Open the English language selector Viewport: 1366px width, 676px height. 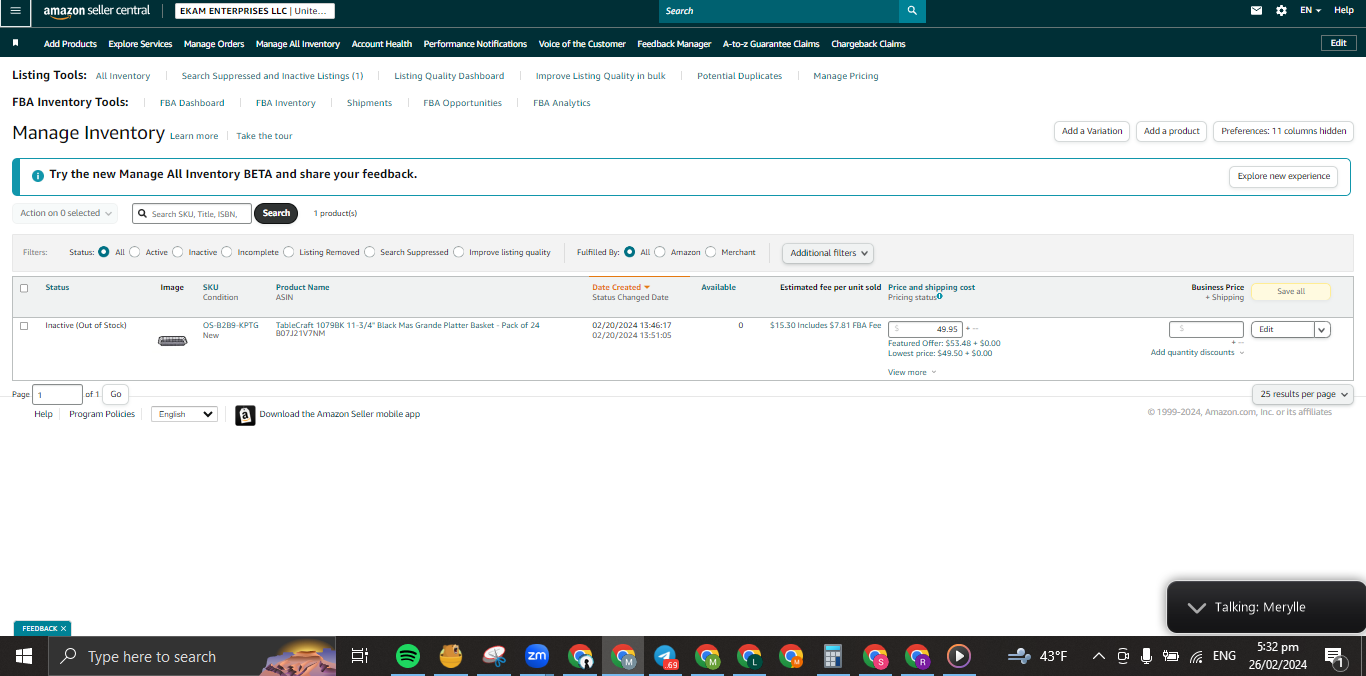click(x=184, y=414)
